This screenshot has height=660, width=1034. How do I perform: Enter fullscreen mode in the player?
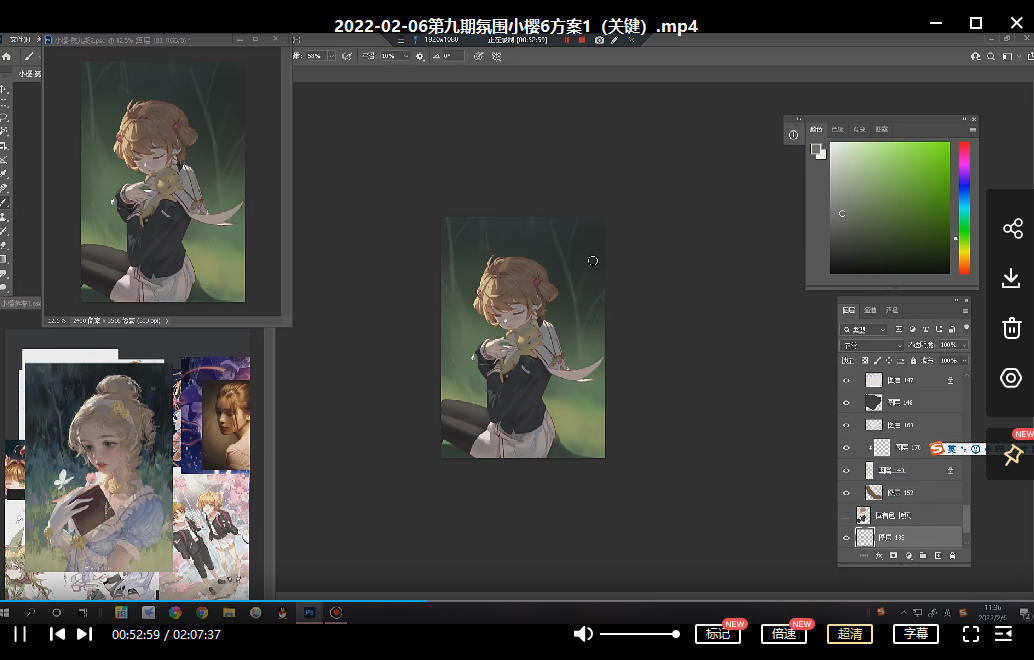(x=970, y=634)
